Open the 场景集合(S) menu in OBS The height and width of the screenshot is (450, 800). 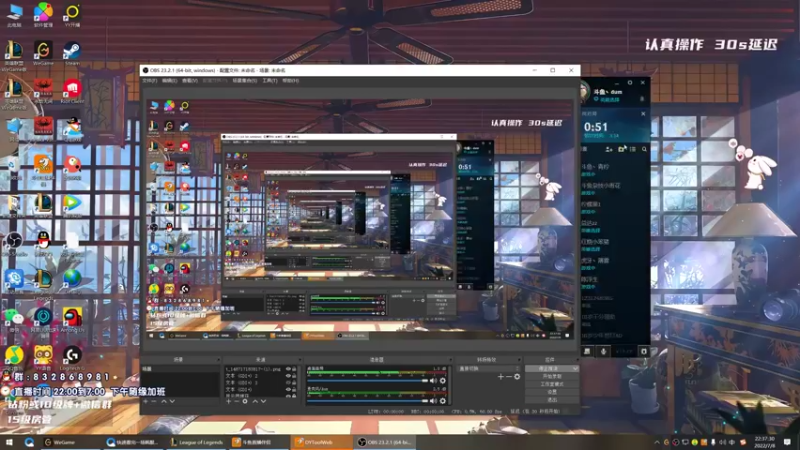point(245,81)
